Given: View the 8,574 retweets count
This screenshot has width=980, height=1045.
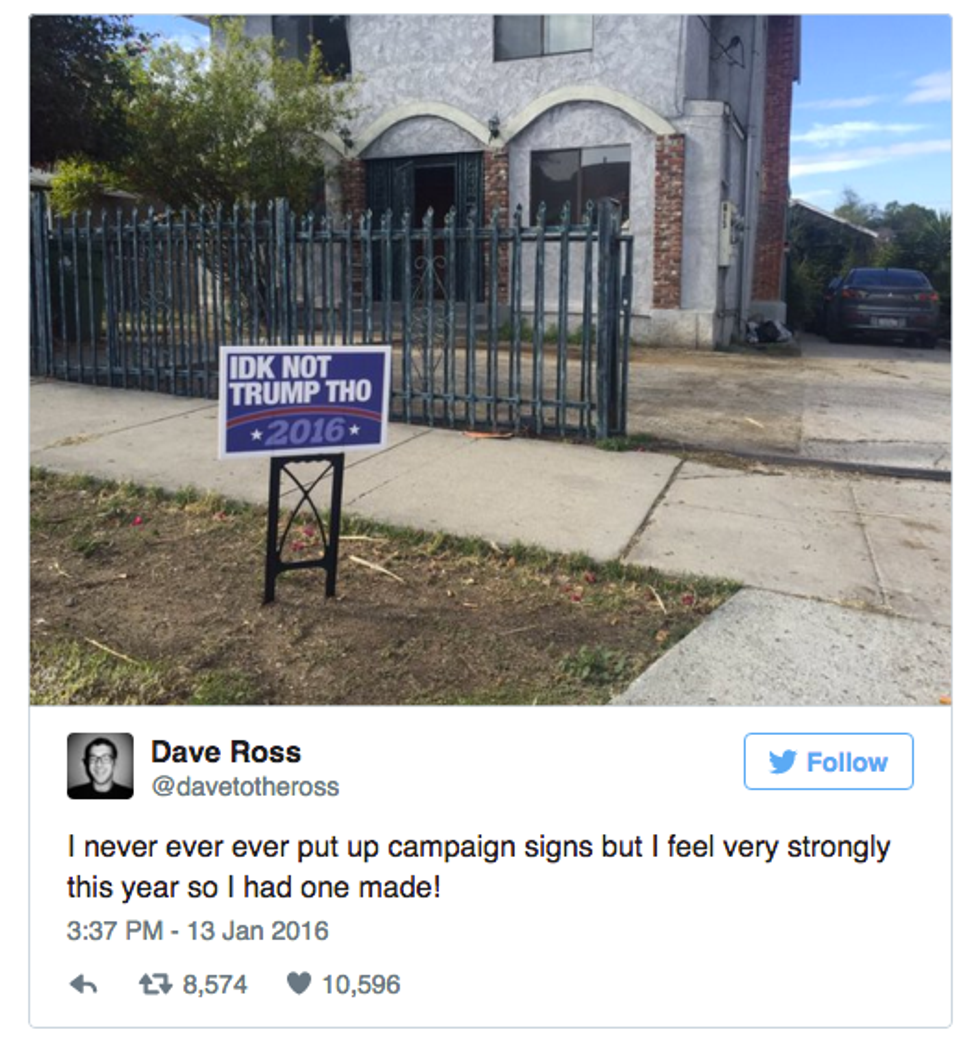Looking at the screenshot, I should (215, 984).
